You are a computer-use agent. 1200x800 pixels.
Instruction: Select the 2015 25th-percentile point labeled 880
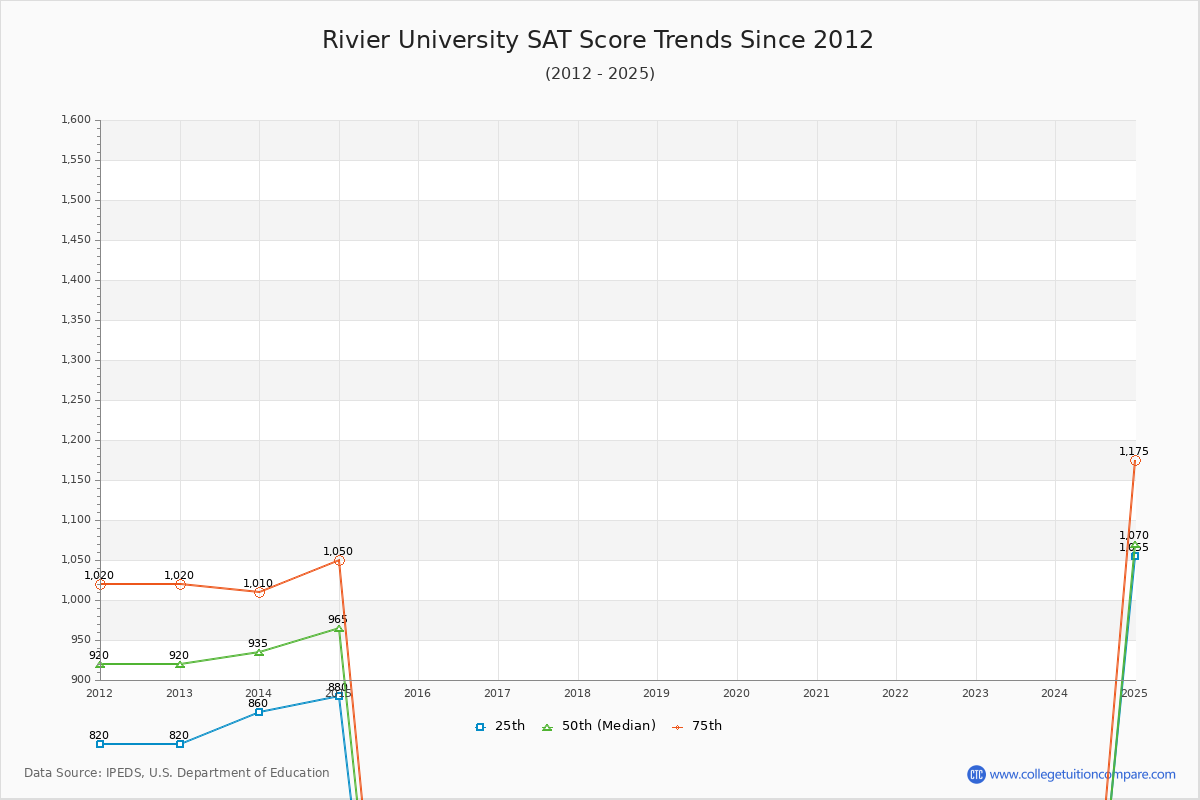[339, 696]
